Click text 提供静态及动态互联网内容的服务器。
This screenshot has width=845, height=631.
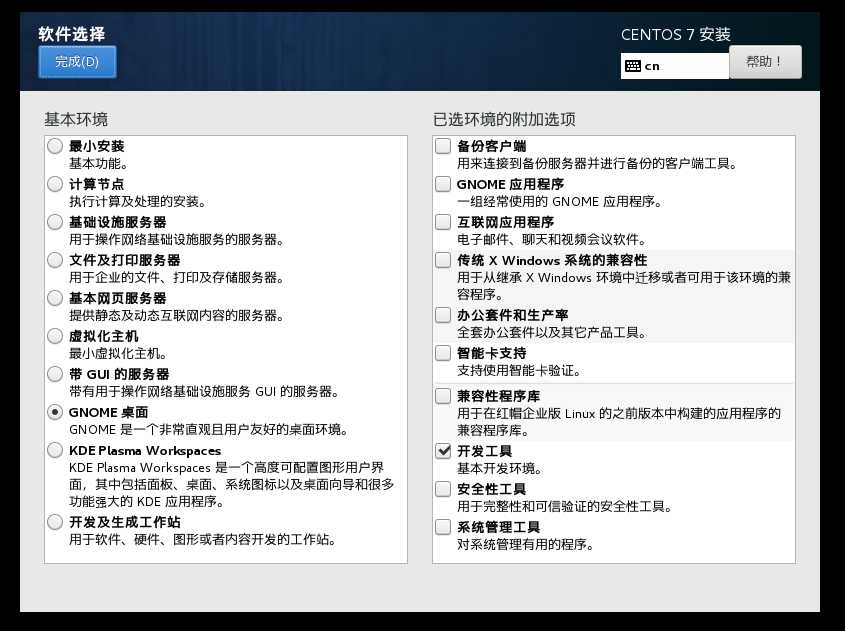click(x=177, y=315)
